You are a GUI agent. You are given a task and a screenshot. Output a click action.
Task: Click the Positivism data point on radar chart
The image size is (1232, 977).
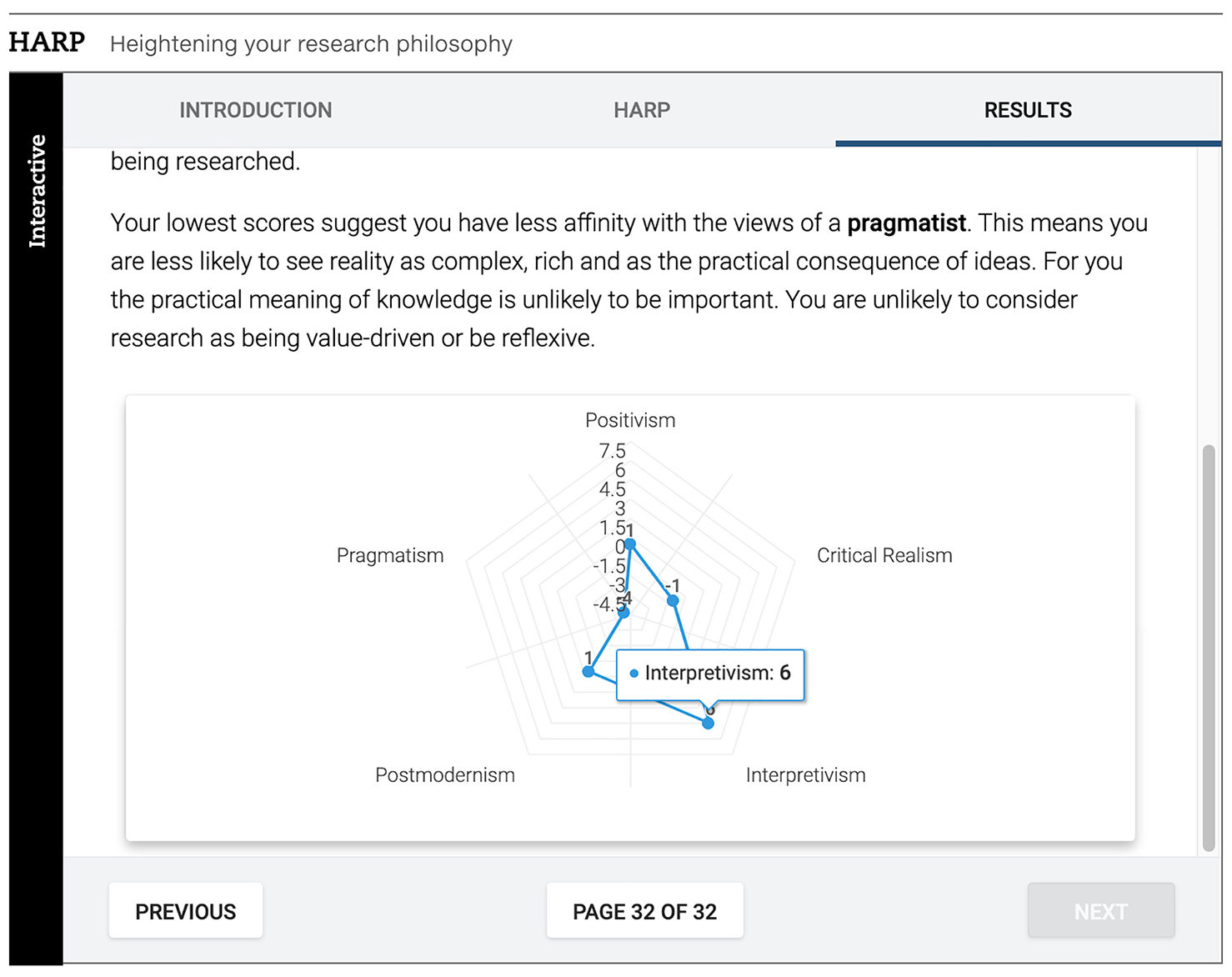[x=631, y=544]
